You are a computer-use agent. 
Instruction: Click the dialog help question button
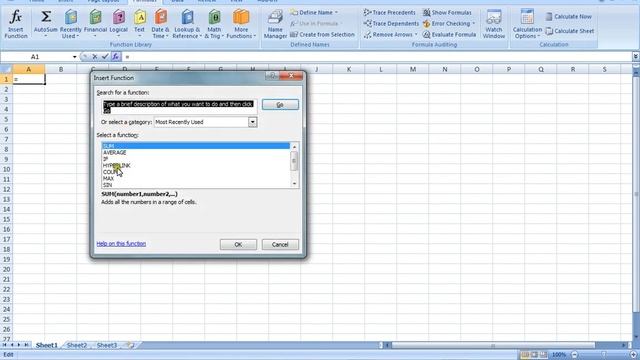click(272, 76)
